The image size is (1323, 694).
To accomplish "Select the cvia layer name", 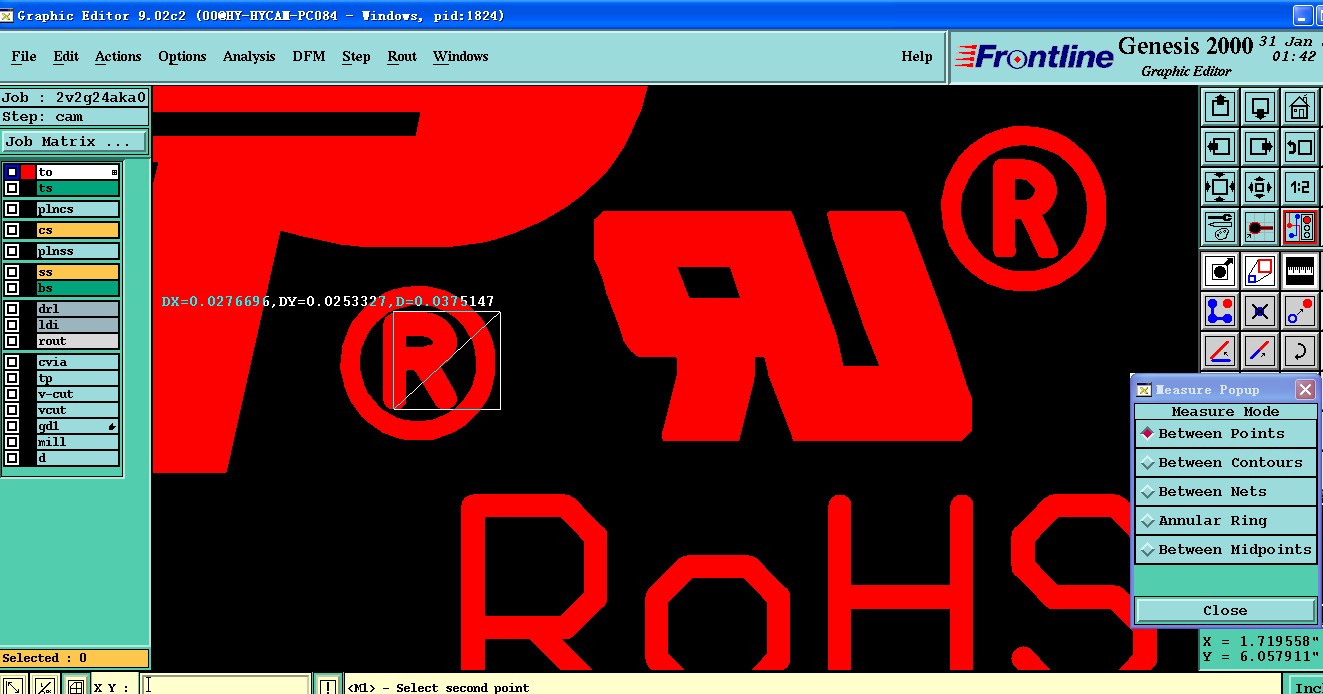I will [78, 362].
